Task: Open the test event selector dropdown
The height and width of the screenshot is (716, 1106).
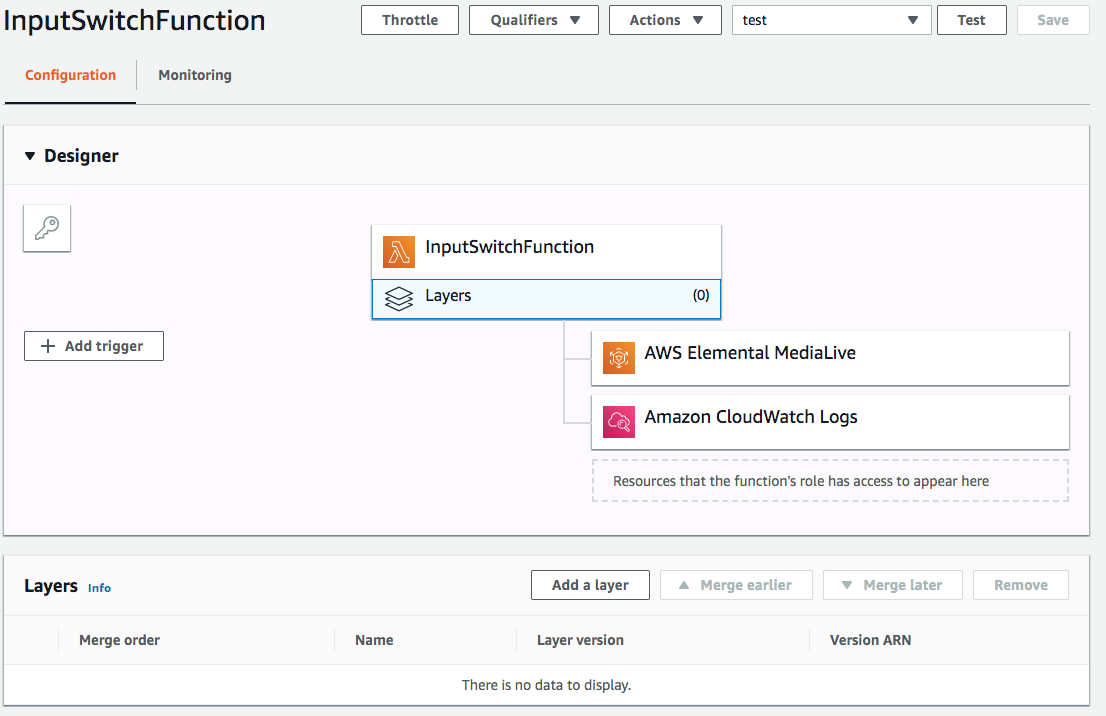Action: click(x=832, y=20)
